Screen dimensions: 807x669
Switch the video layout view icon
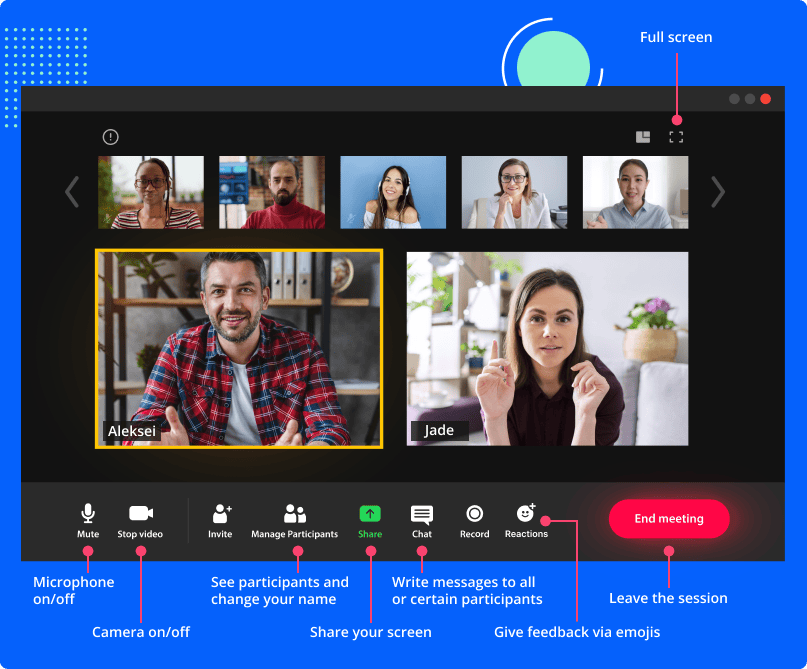[x=643, y=137]
